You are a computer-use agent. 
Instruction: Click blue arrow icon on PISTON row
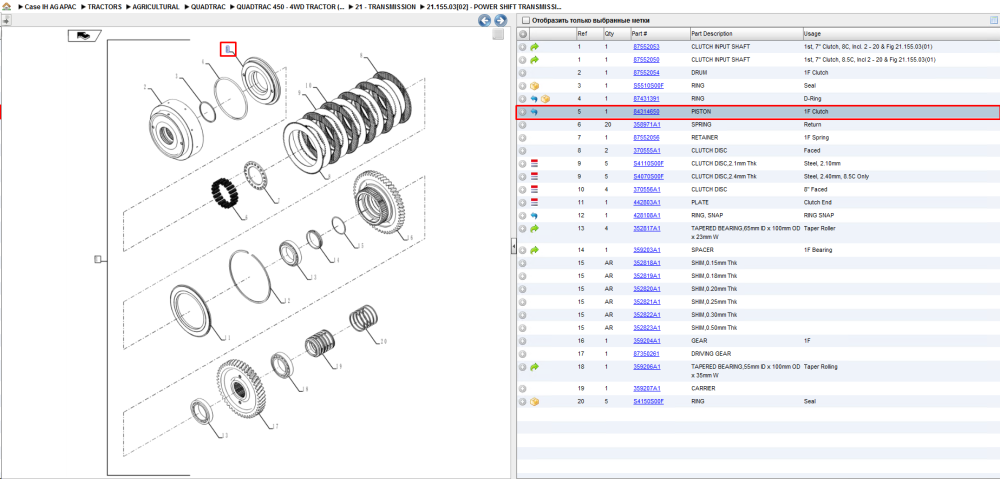click(534, 112)
